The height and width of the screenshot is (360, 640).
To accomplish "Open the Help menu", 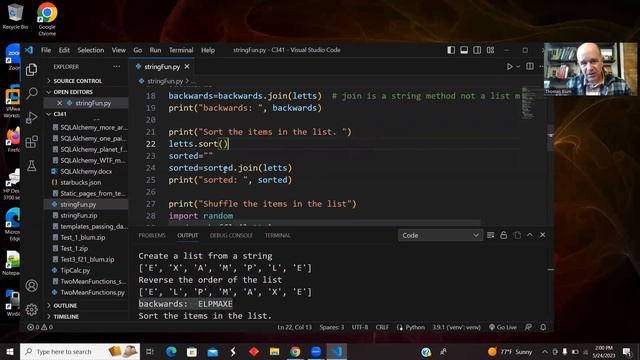I will pos(208,50).
